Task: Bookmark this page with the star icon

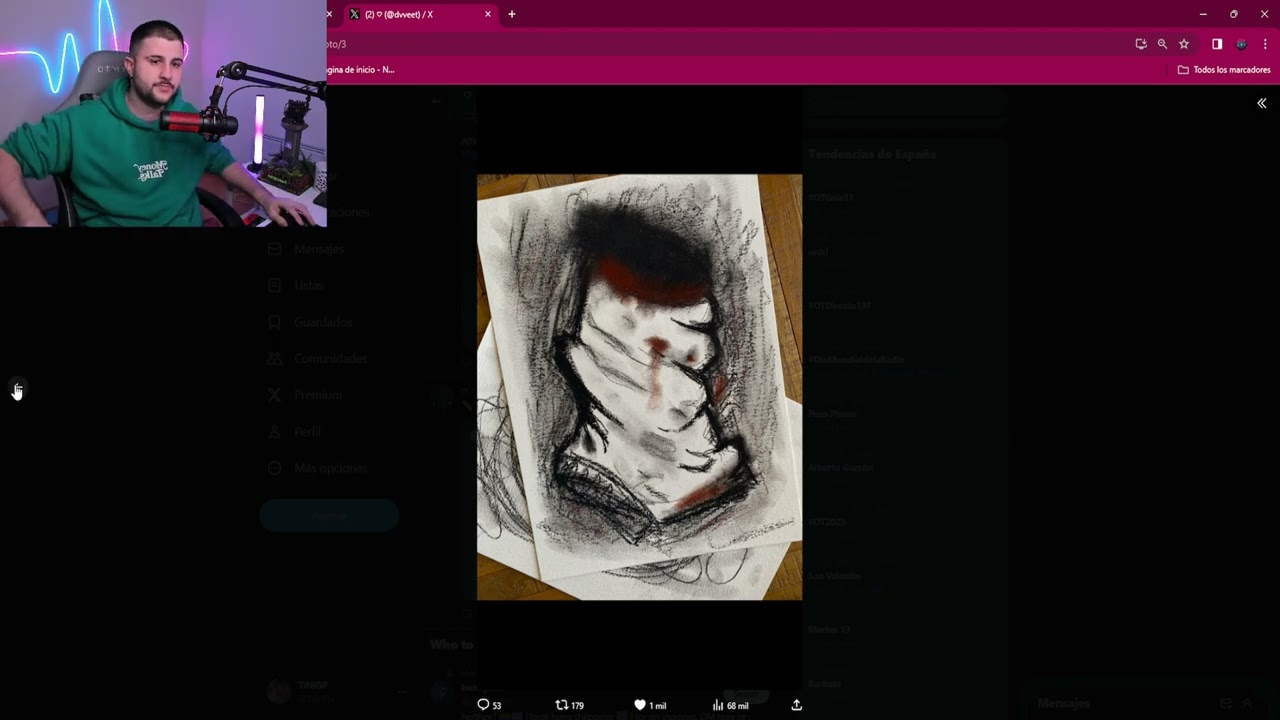Action: pyautogui.click(x=1184, y=44)
